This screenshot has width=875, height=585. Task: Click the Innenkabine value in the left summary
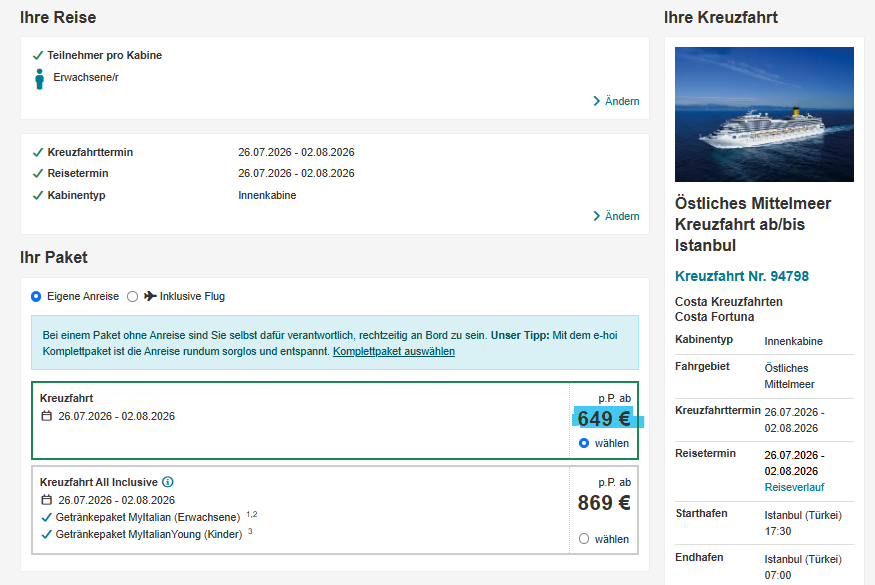[x=267, y=195]
